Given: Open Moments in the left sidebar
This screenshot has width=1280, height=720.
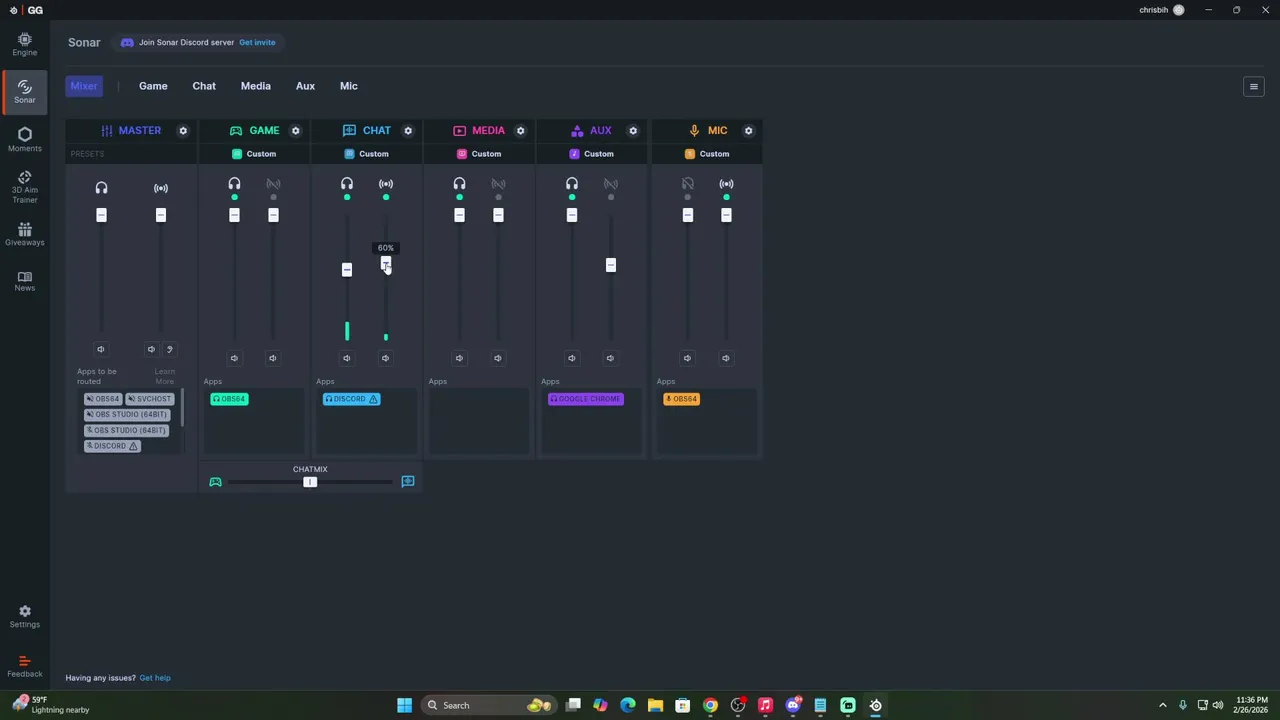Looking at the screenshot, I should [x=24, y=139].
